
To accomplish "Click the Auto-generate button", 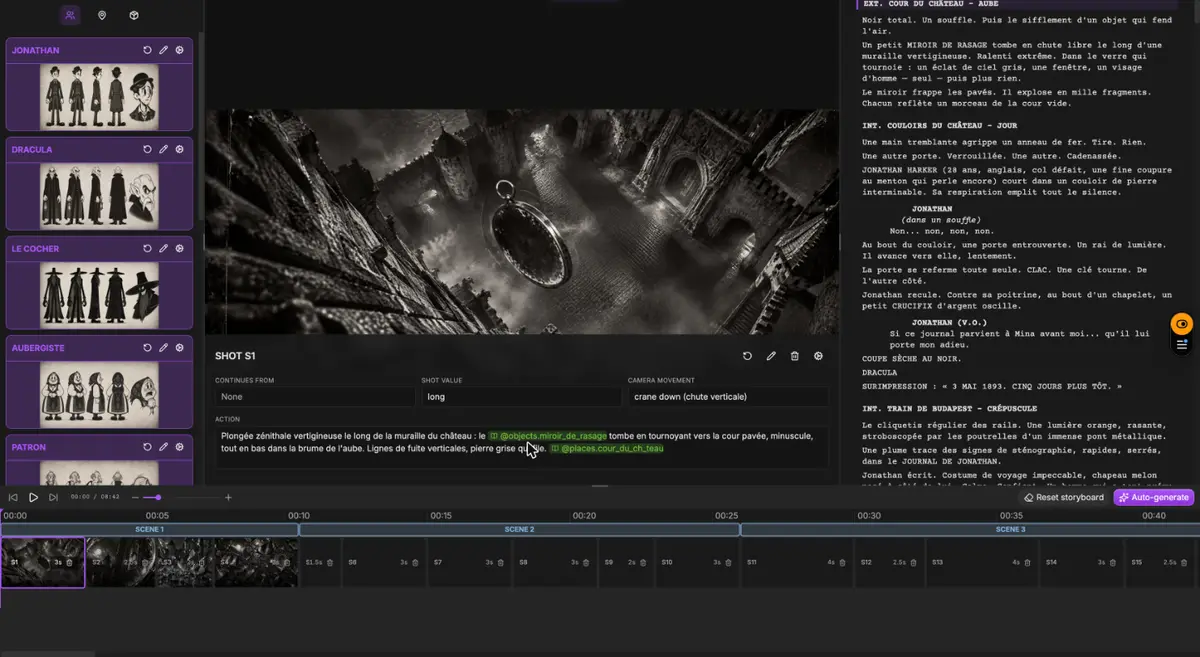I will tap(1153, 497).
